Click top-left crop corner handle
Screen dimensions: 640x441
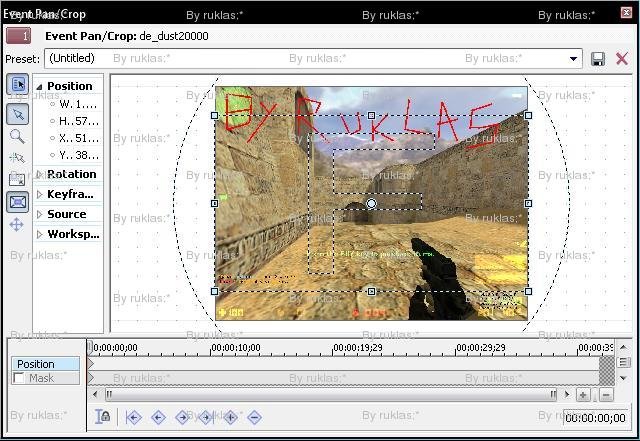tap(215, 116)
